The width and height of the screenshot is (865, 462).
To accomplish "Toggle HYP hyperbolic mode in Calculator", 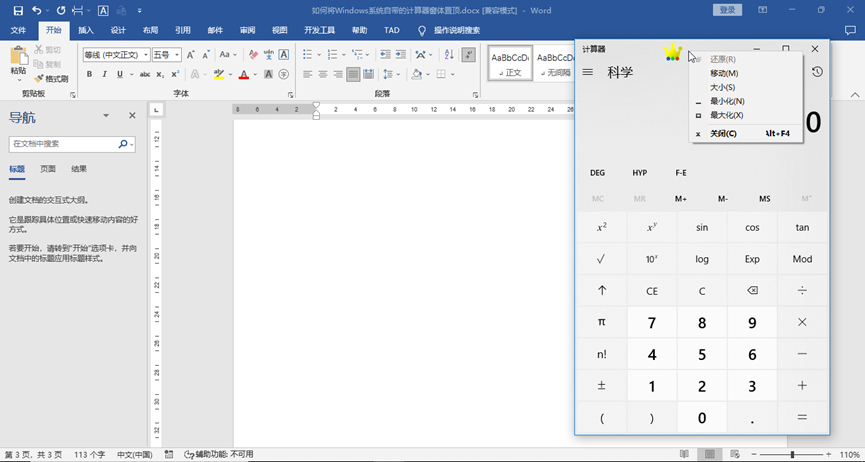I will 640,173.
